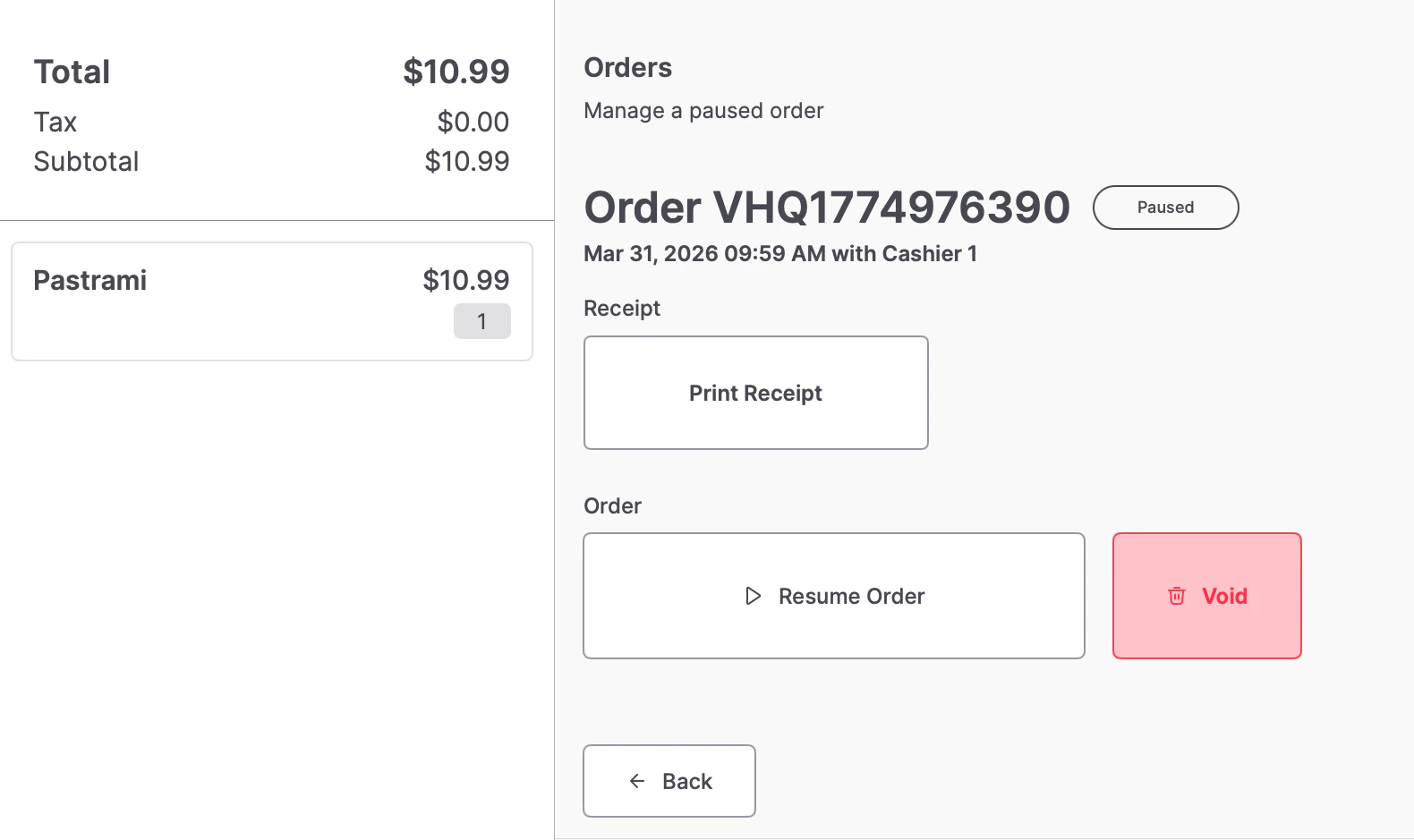Click the trash icon on Void
The image size is (1414, 840).
click(x=1177, y=596)
